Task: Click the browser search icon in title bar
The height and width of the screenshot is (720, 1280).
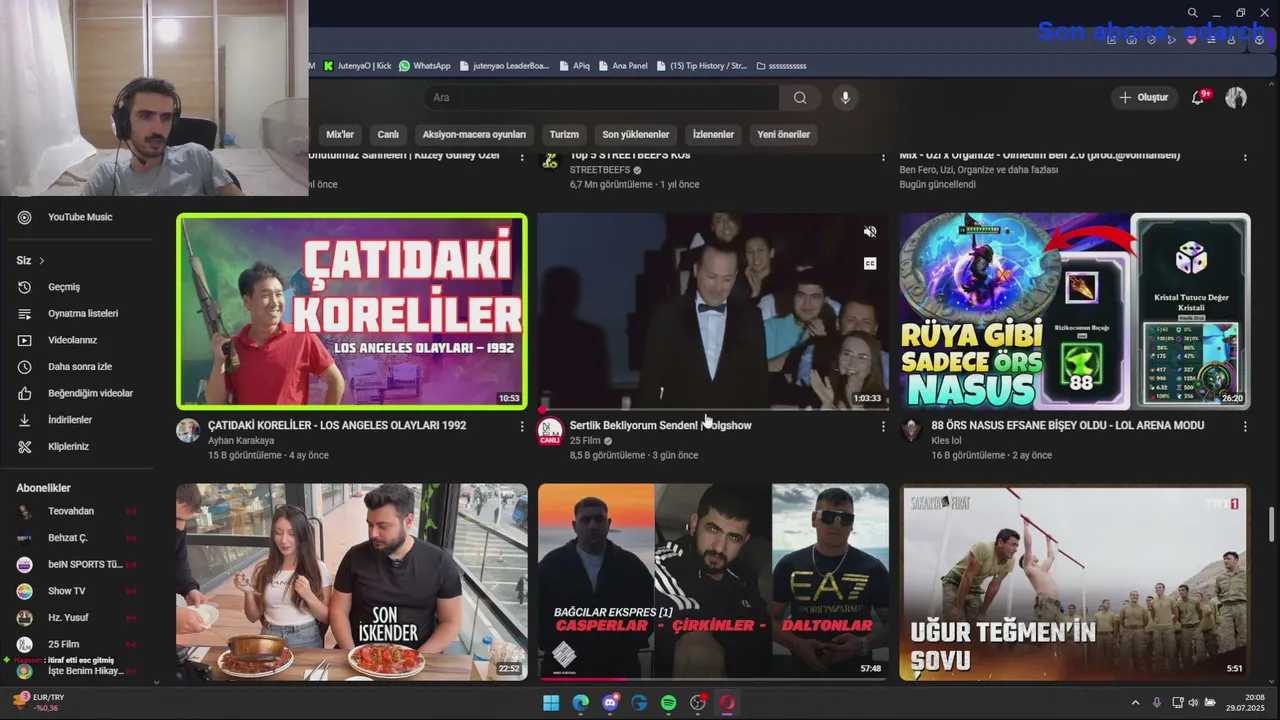Action: pos(1192,13)
